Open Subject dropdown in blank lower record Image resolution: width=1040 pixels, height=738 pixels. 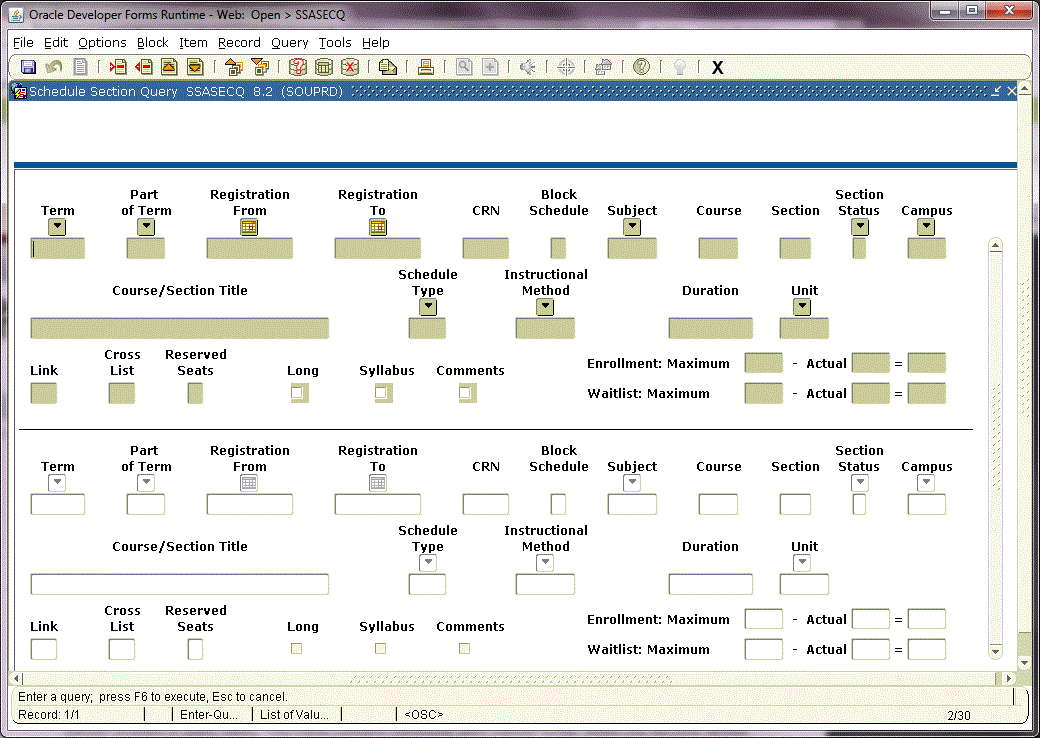[x=632, y=483]
